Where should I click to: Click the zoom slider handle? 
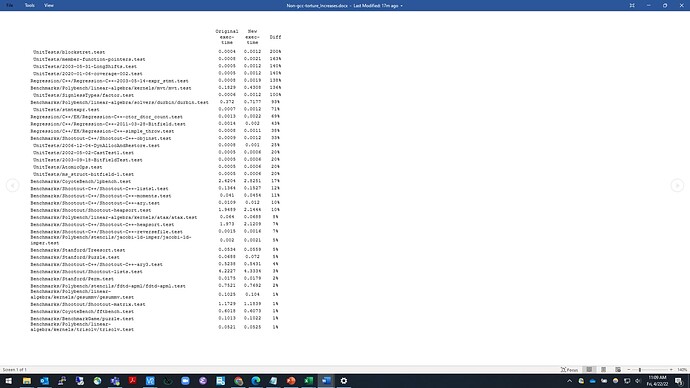(x=640, y=370)
